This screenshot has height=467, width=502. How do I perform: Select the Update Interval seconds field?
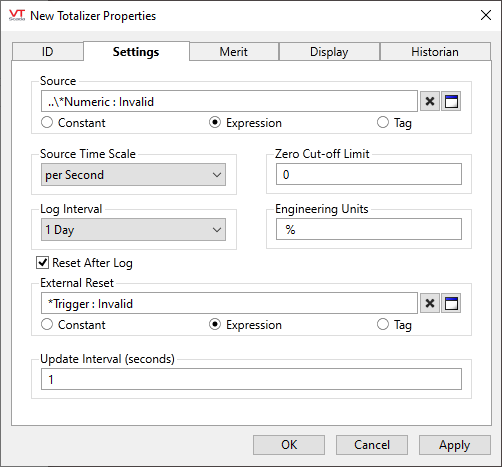pos(251,379)
